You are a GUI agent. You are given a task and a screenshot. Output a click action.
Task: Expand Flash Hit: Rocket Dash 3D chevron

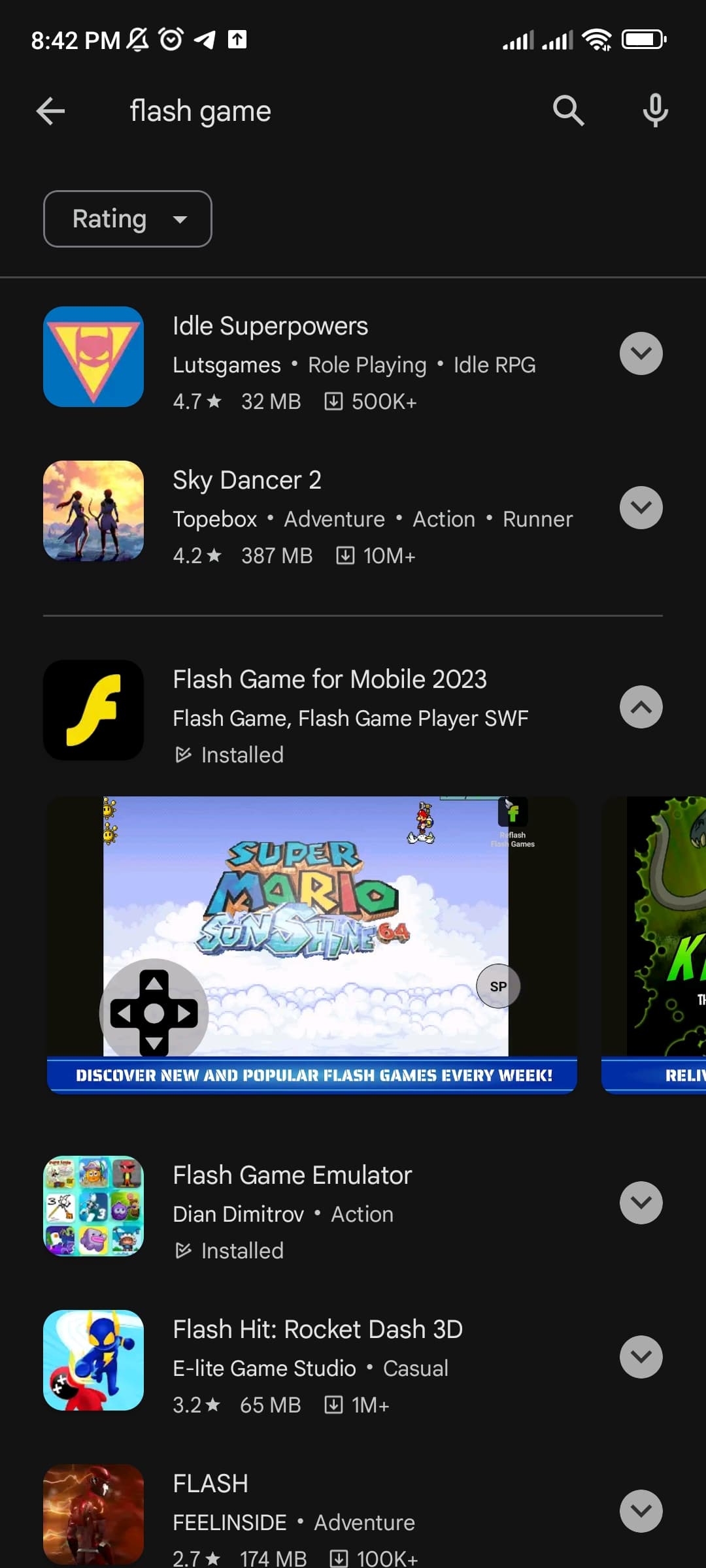pos(641,1357)
